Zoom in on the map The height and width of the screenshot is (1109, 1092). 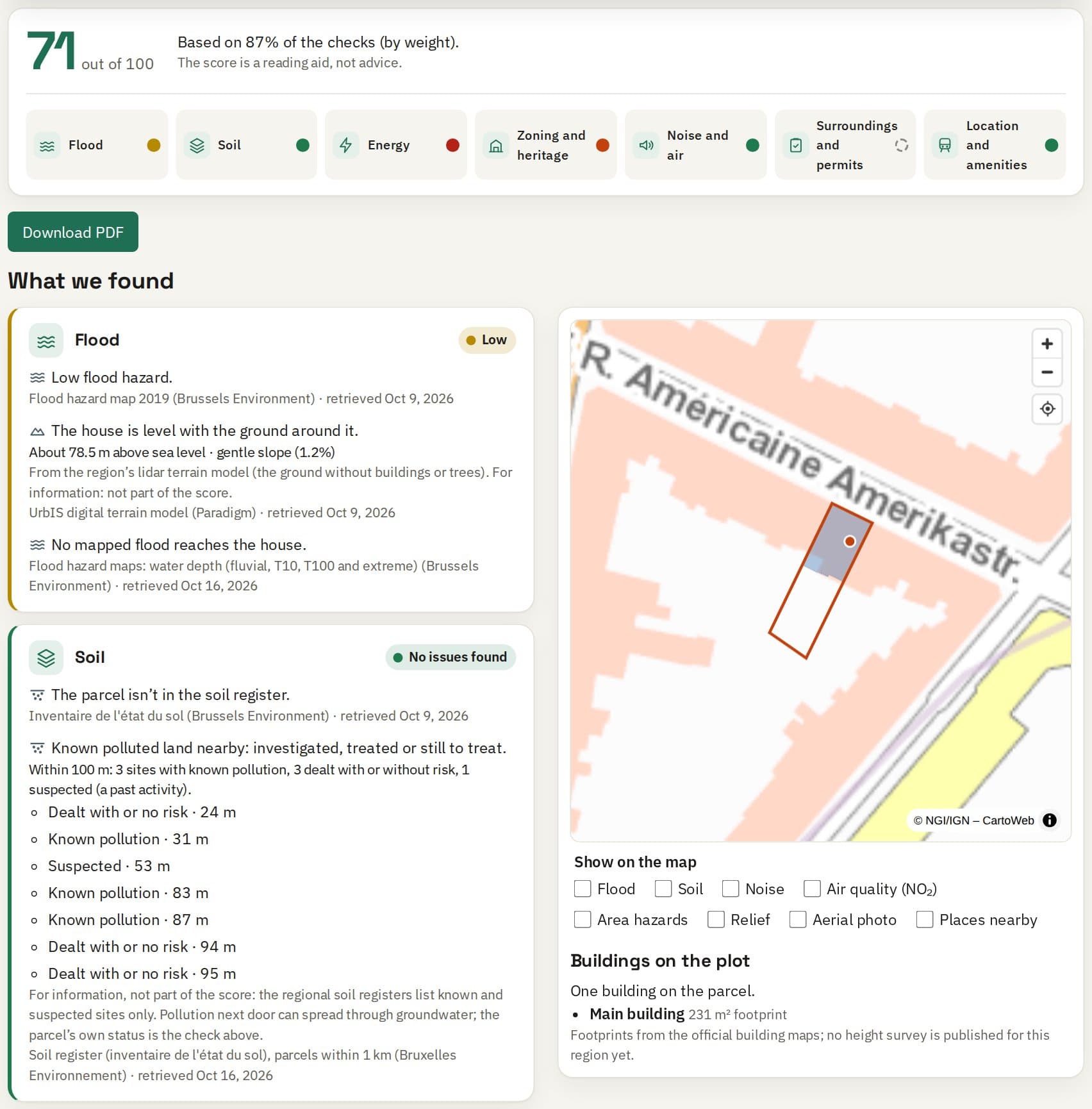tap(1047, 344)
